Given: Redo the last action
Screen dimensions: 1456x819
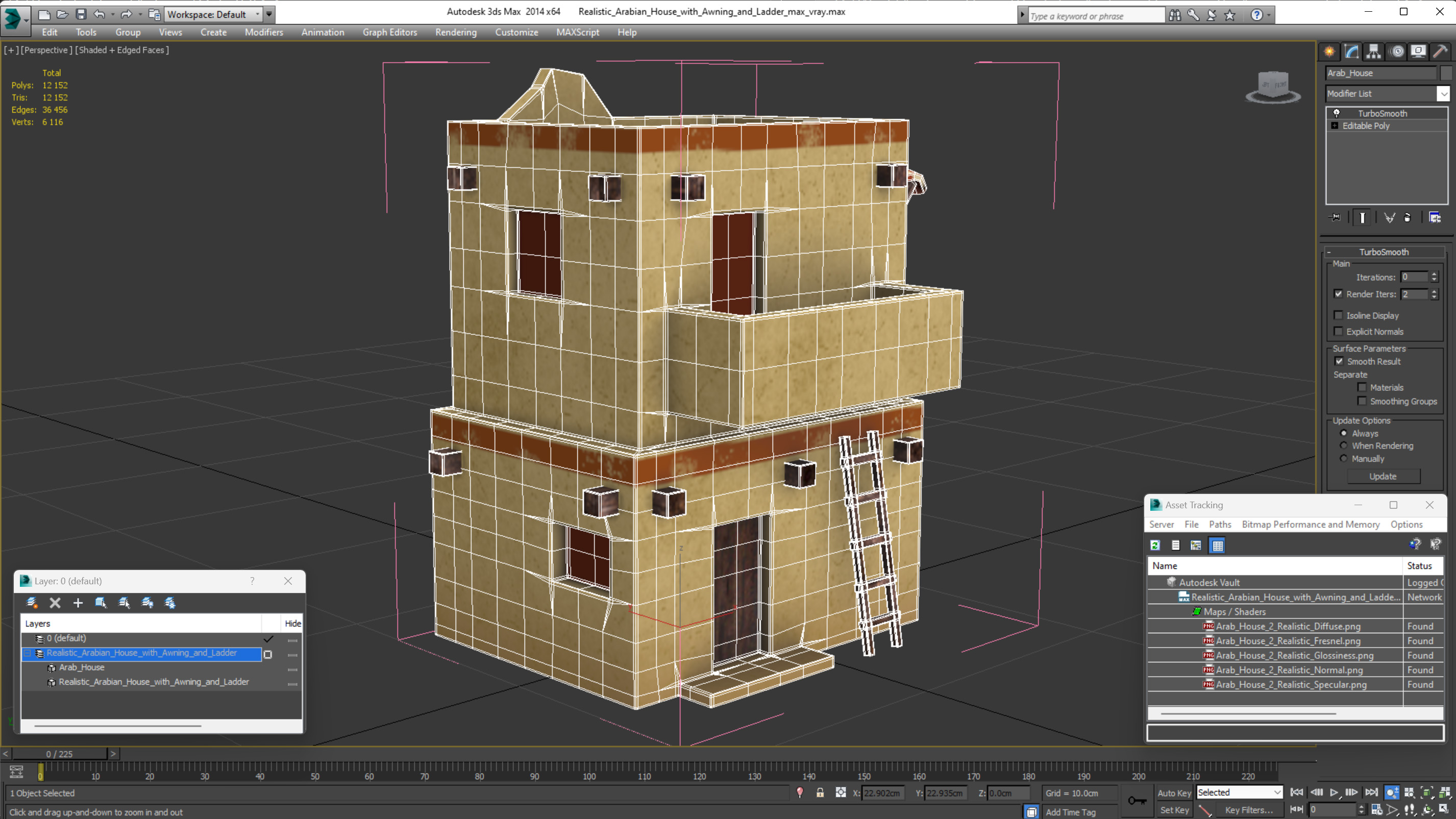Looking at the screenshot, I should point(127,14).
